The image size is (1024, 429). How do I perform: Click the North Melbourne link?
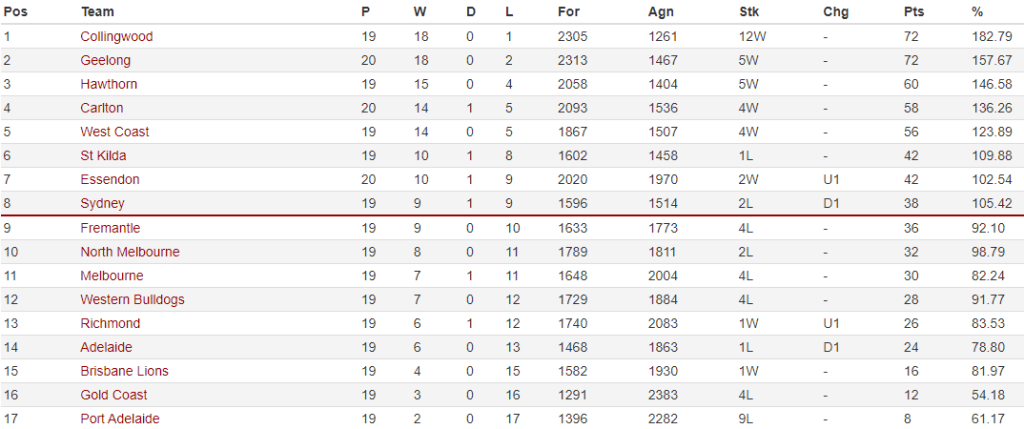click(130, 252)
